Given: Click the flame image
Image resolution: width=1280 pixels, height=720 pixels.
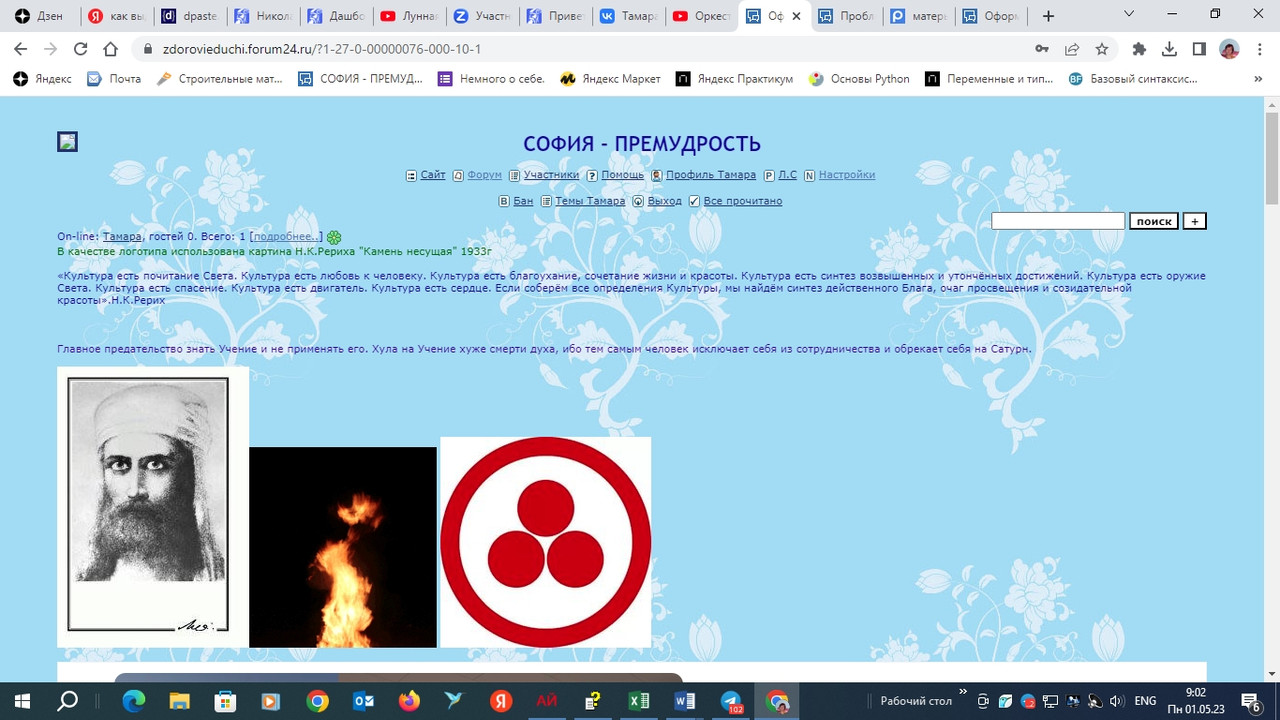Looking at the screenshot, I should (343, 547).
